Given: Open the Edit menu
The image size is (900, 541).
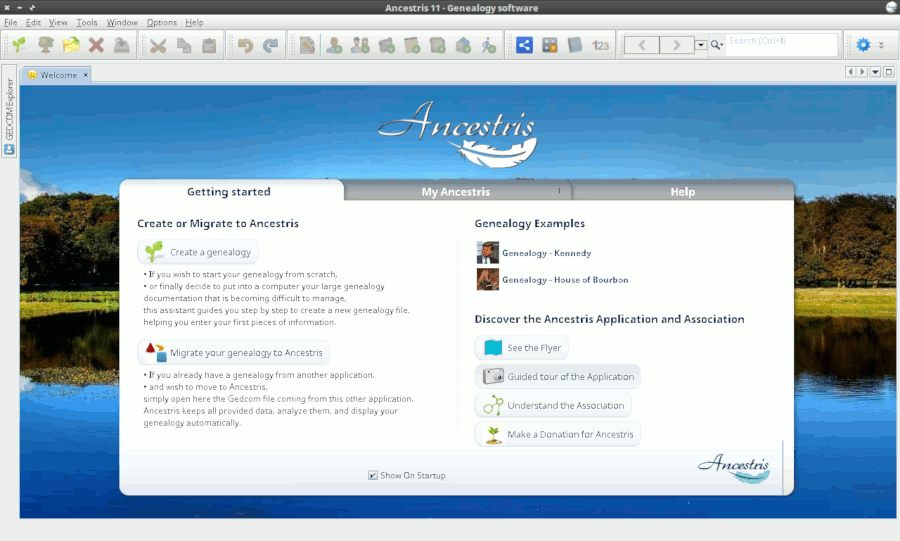Looking at the screenshot, I should 33,22.
